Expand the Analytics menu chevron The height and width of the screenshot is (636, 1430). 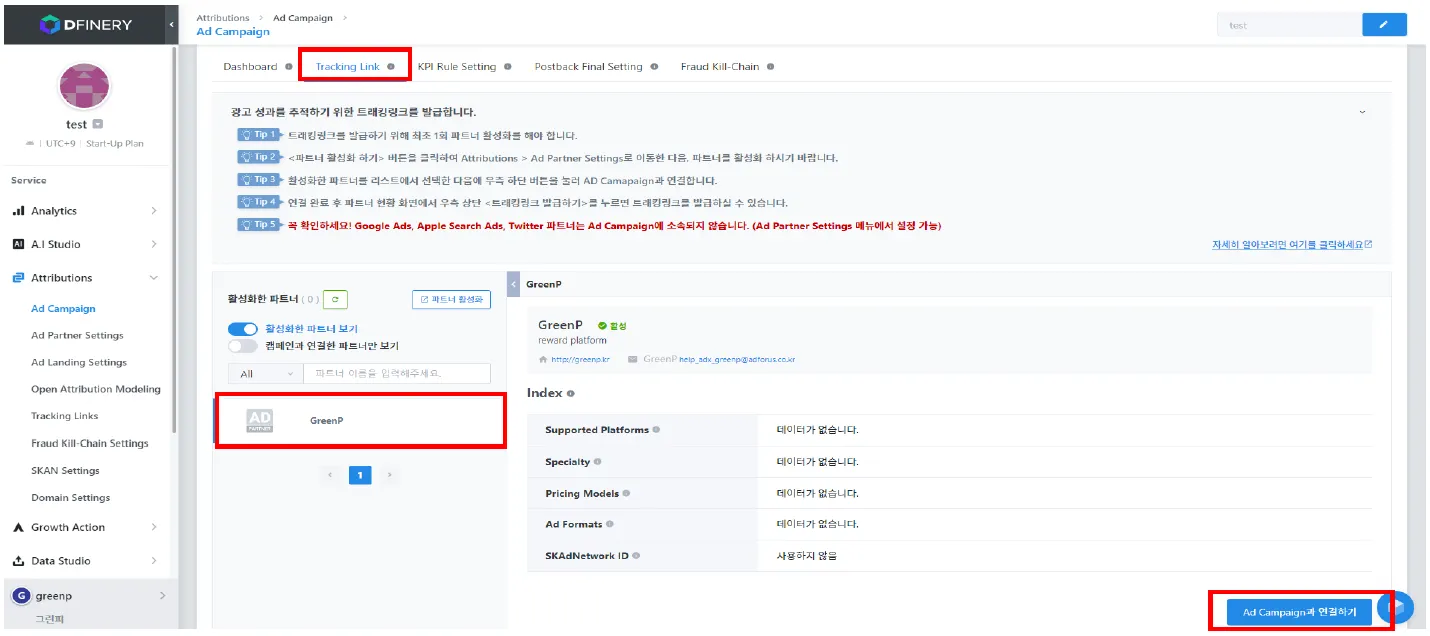(153, 211)
